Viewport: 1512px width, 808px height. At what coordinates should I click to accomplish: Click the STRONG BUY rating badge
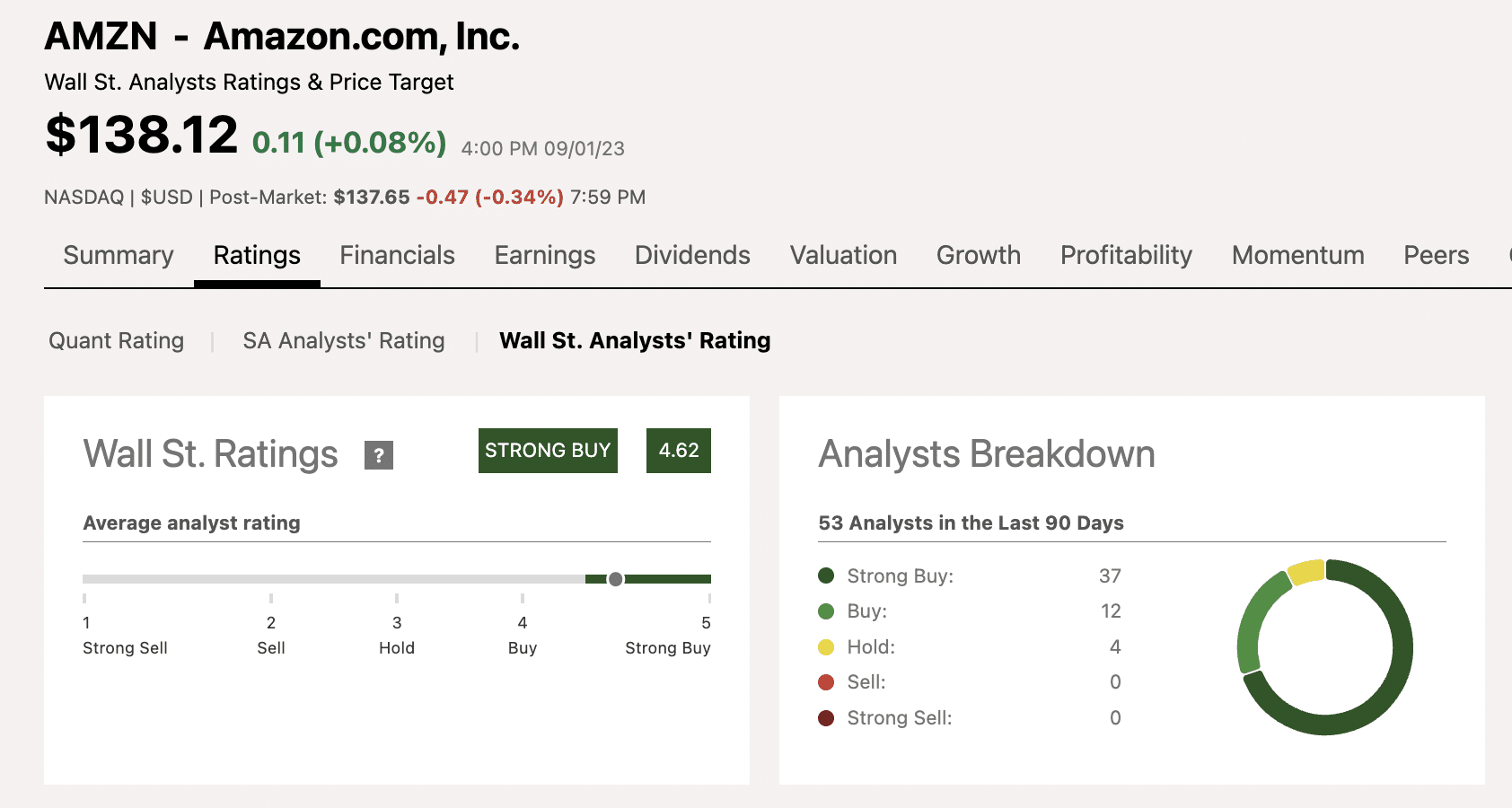coord(548,451)
